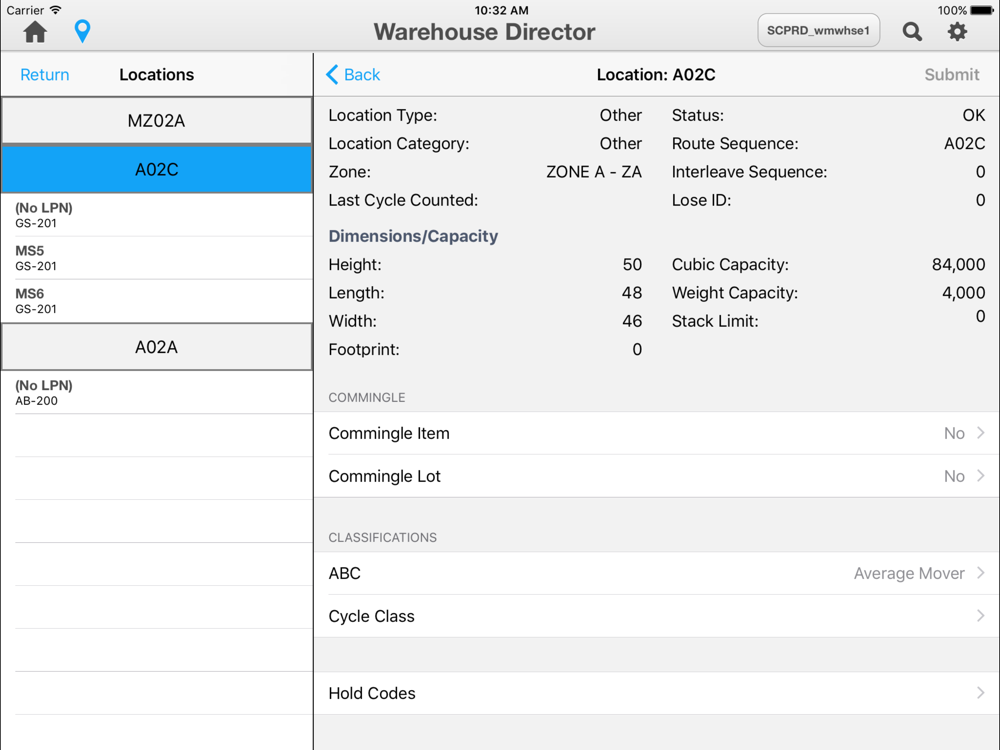Tap the Back chevron arrow
Image resolution: width=1000 pixels, height=750 pixels.
coord(332,75)
